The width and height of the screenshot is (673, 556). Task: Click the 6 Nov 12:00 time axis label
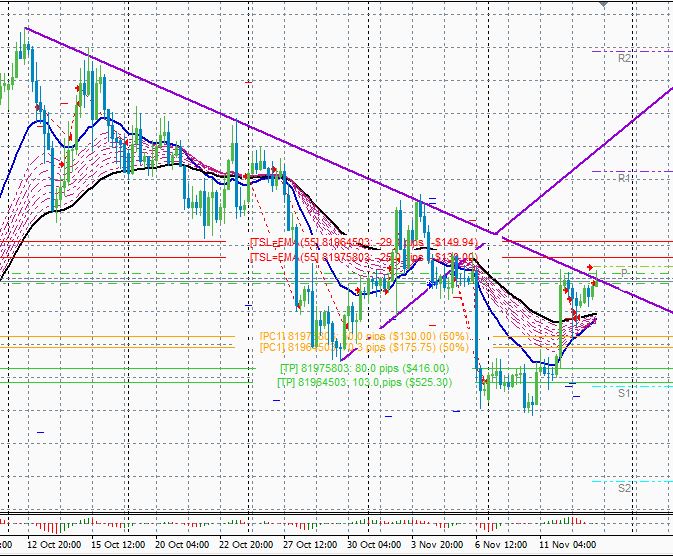click(x=501, y=545)
